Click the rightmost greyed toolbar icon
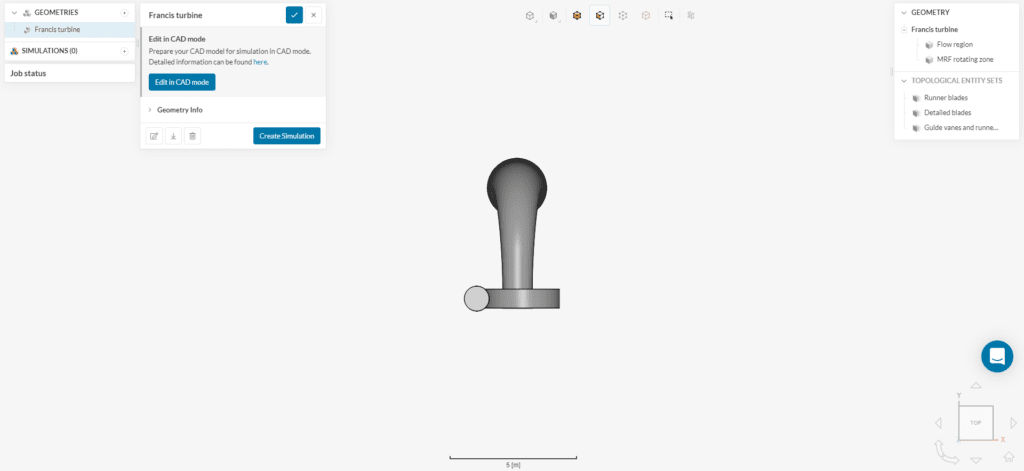The image size is (1024, 471). click(x=691, y=15)
